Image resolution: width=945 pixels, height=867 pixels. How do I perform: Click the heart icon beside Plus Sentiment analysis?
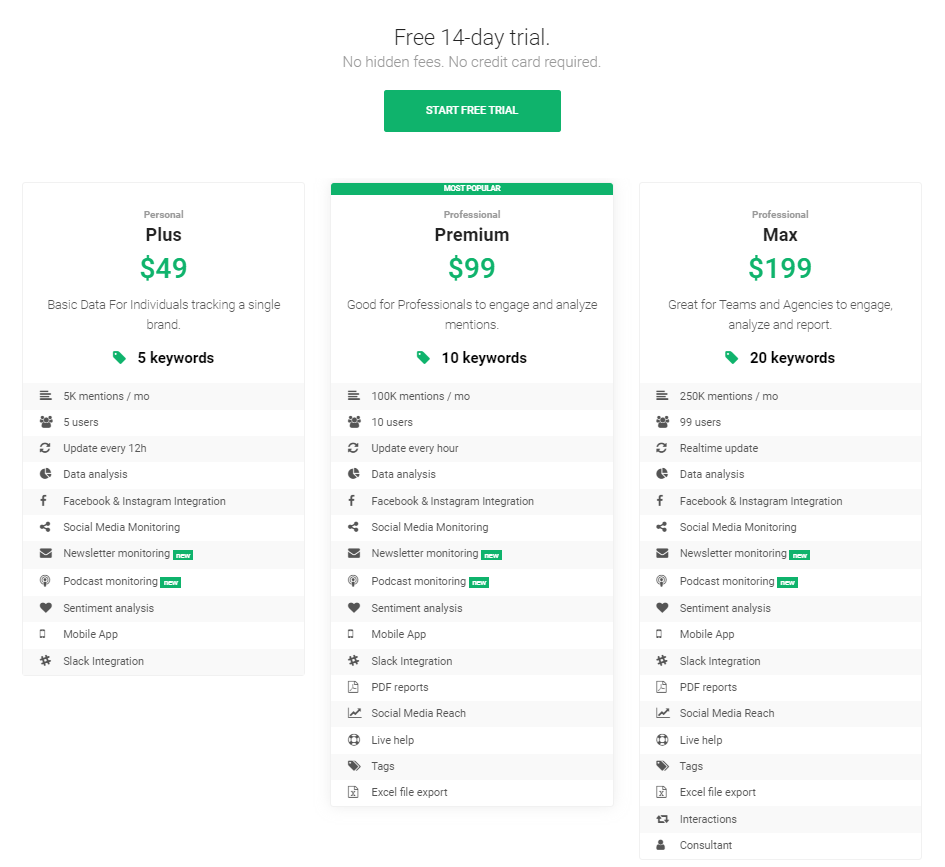pyautogui.click(x=45, y=608)
